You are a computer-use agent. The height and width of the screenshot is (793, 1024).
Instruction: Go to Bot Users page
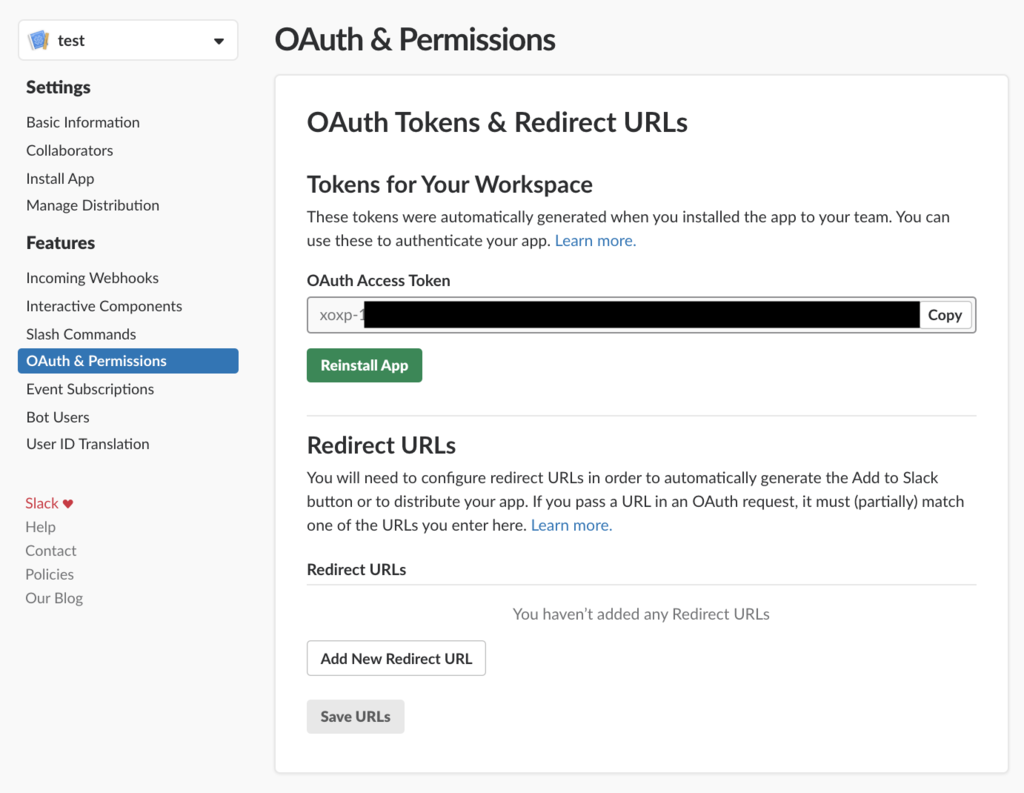tap(57, 417)
